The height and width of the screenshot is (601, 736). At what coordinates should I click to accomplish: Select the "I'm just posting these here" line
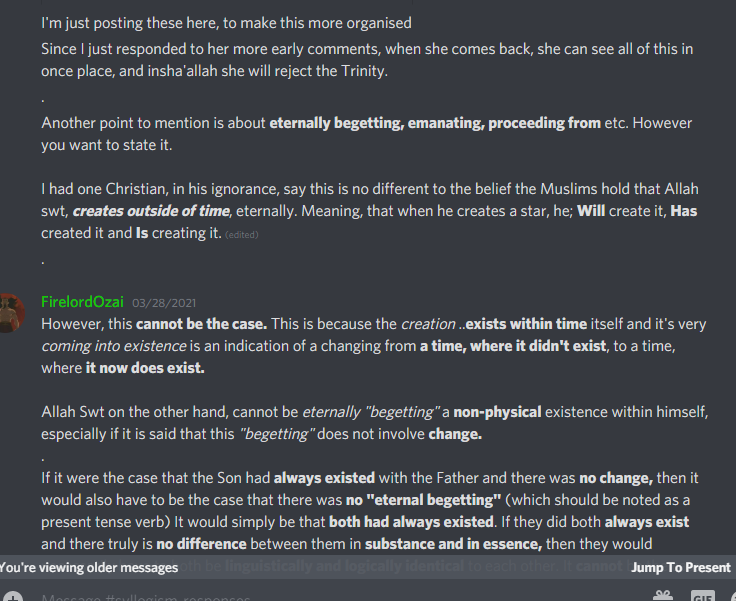[226, 23]
